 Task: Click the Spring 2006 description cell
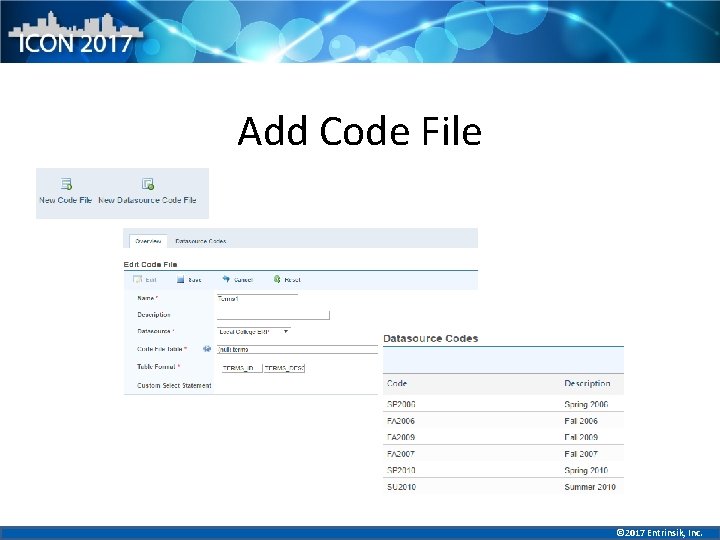586,404
